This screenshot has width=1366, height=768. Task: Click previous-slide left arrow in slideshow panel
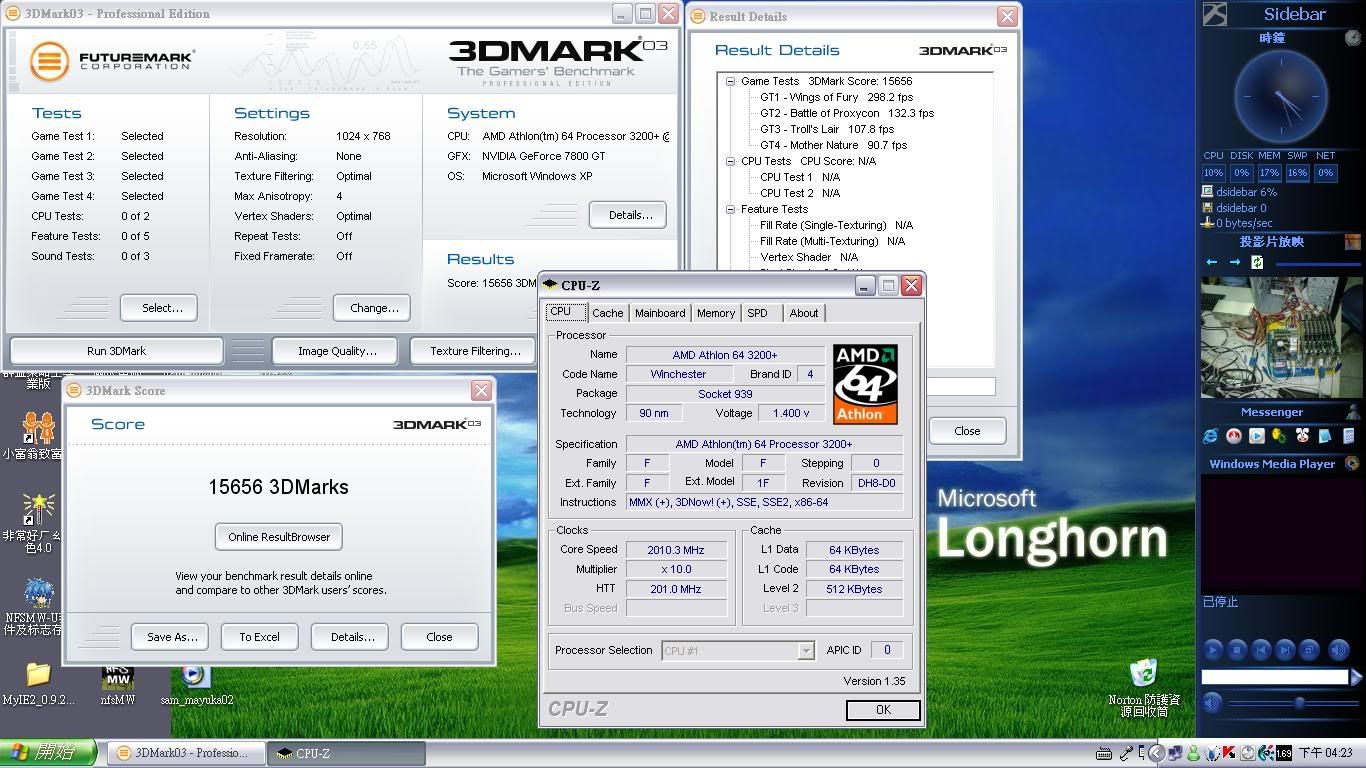point(1212,262)
